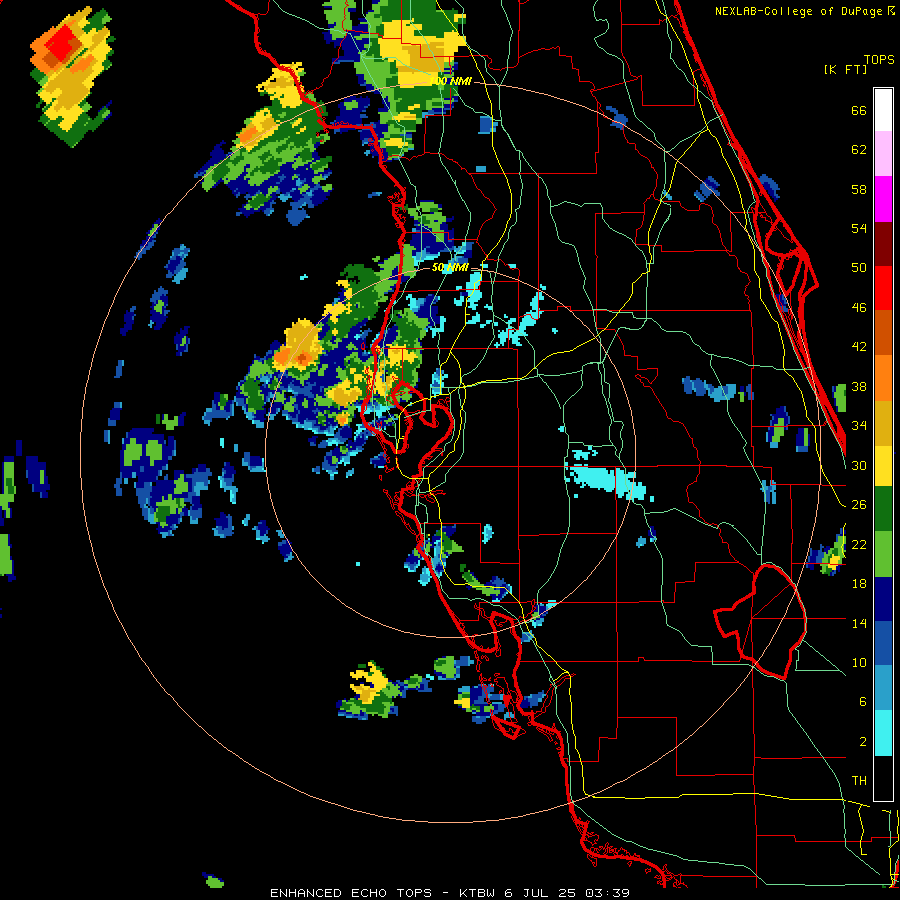Screen dimensions: 900x900
Task: Click the gold legend swatch below orange
Action: pyautogui.click(x=883, y=422)
